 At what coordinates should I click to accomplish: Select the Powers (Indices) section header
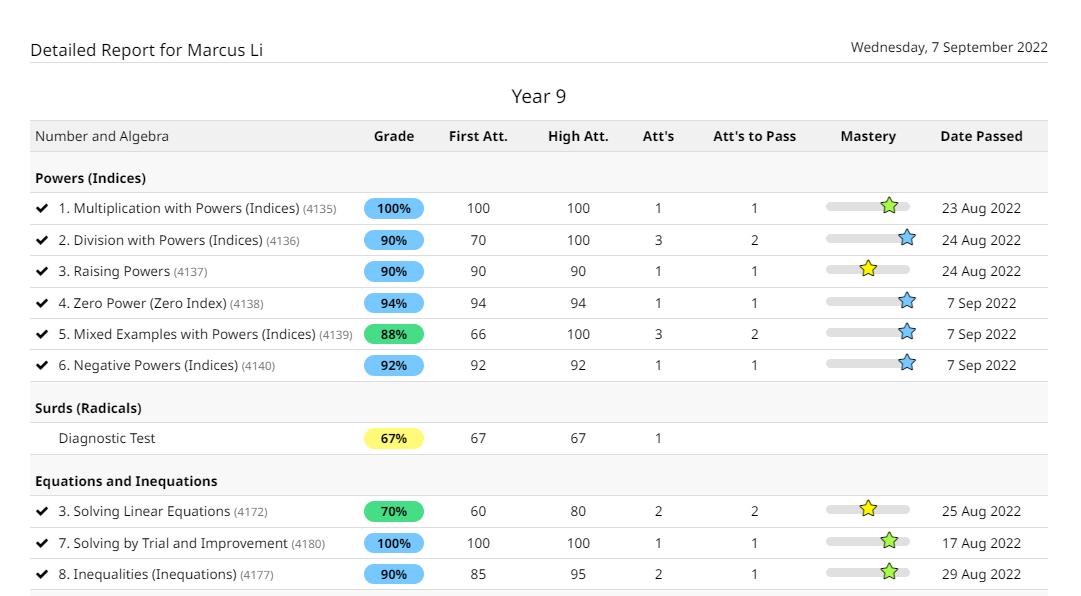click(90, 178)
